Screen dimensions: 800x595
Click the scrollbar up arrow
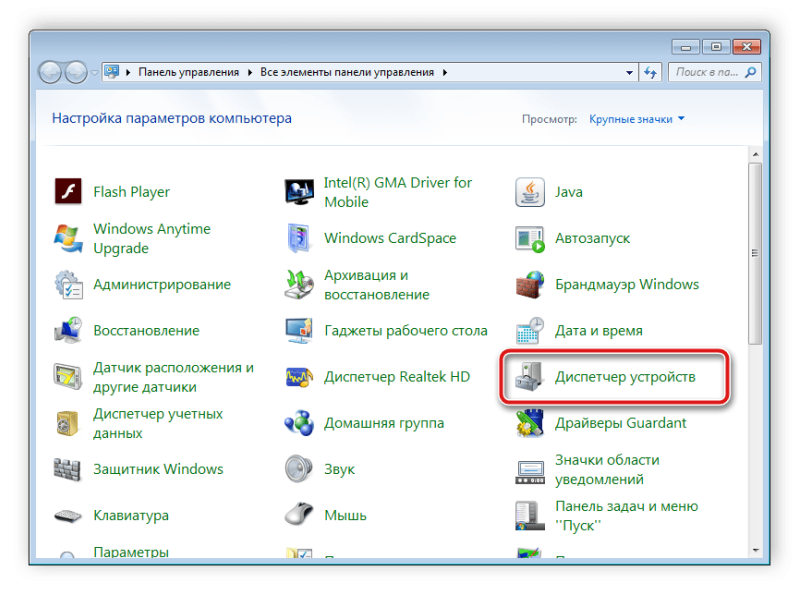click(x=755, y=154)
